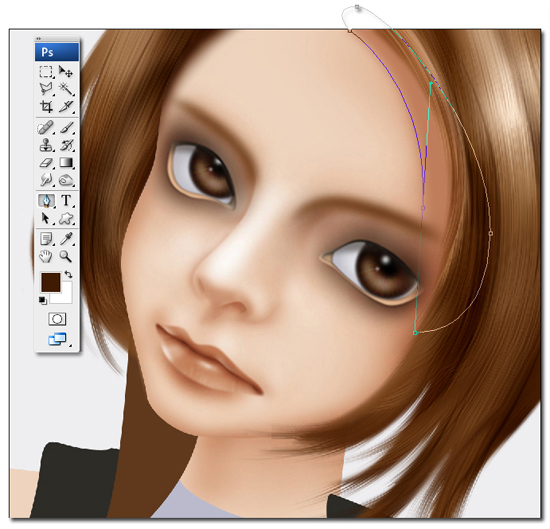This screenshot has height=529, width=550.
Task: Choose the Polygonal Lasso tool
Action: pos(46,89)
